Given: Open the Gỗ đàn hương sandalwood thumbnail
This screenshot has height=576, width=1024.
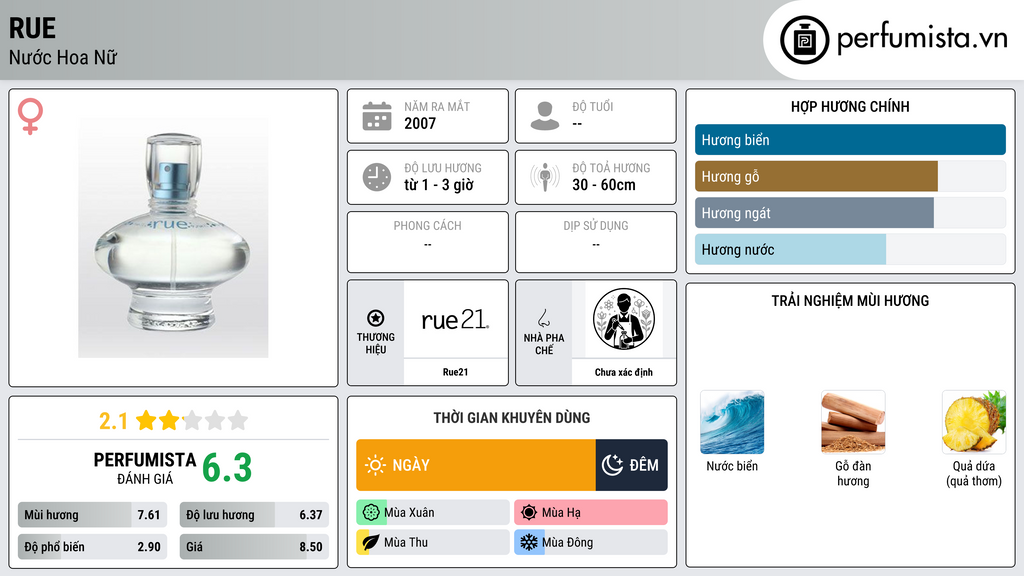Looking at the screenshot, I should click(853, 422).
